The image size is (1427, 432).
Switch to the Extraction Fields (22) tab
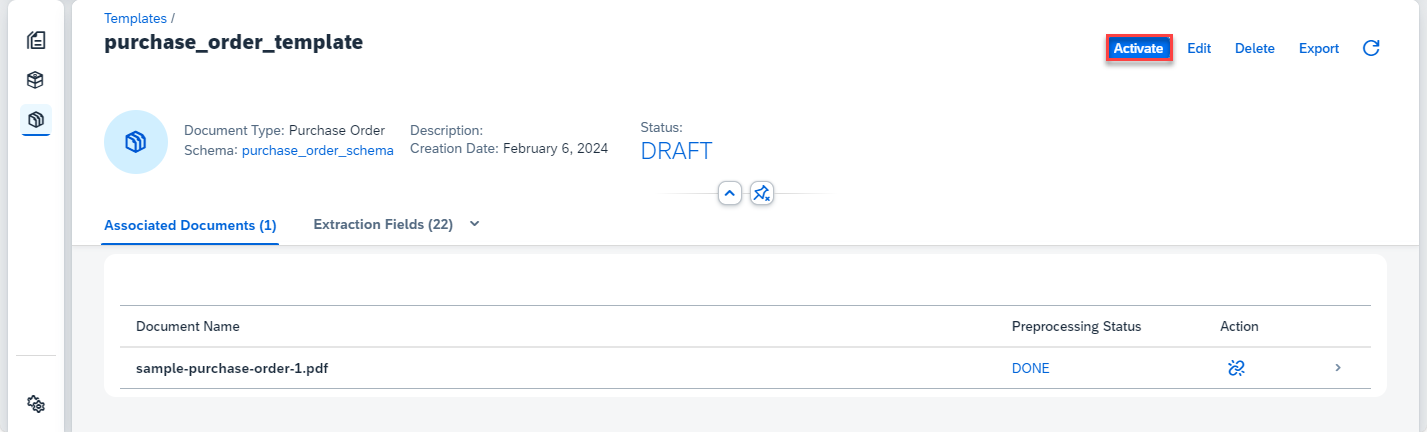(x=383, y=225)
